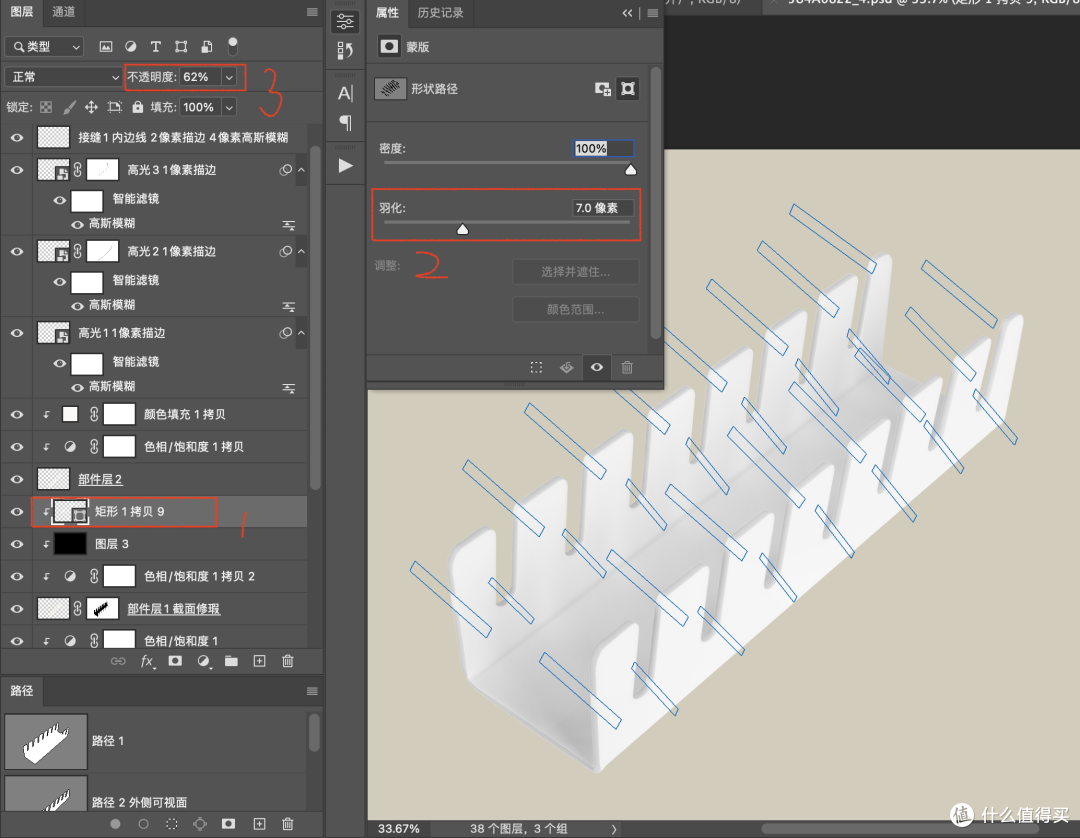Viewport: 1080px width, 838px height.
Task: Filter layers by type (T) icon
Action: [x=156, y=47]
